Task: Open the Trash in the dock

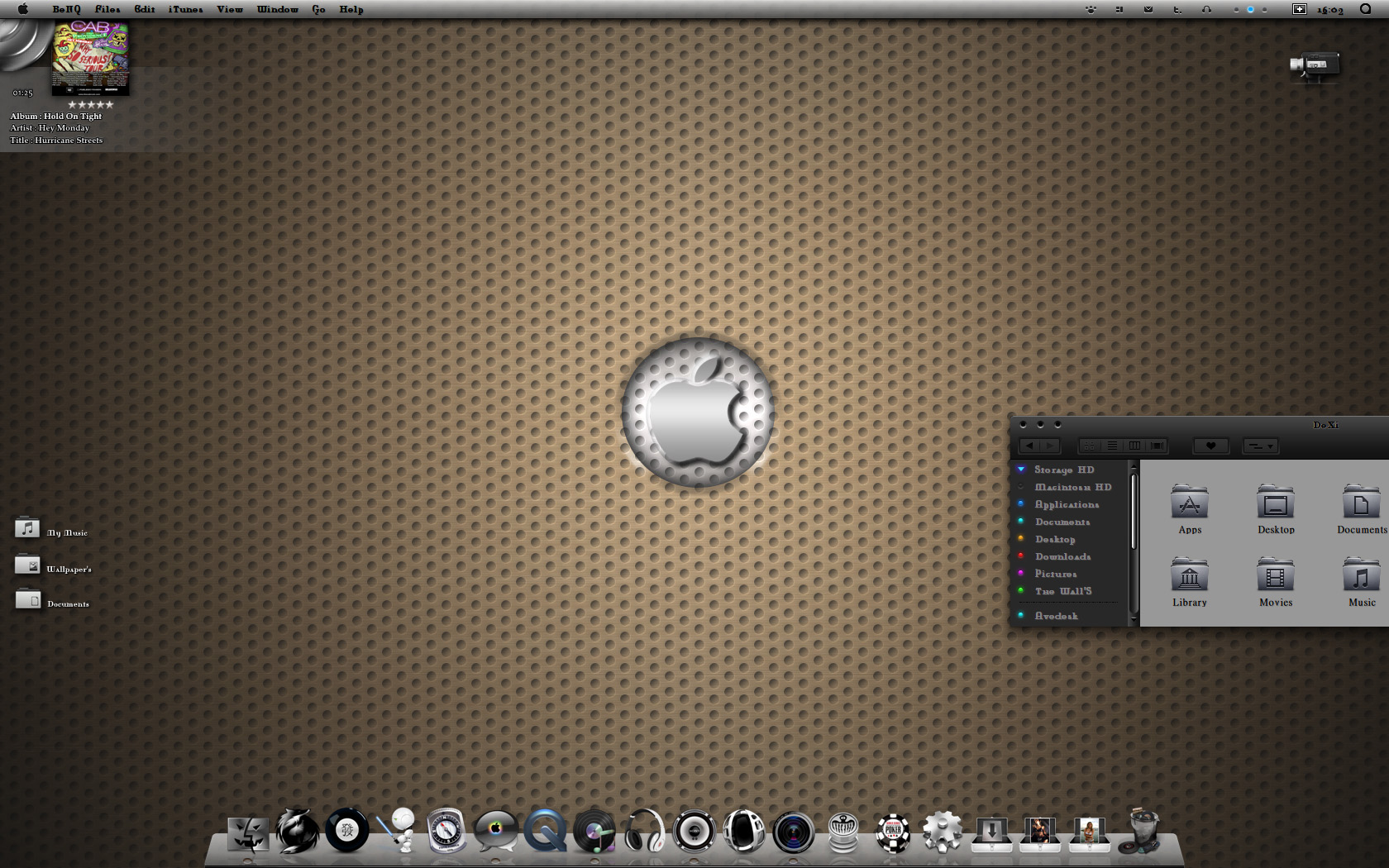Action: click(1143, 831)
